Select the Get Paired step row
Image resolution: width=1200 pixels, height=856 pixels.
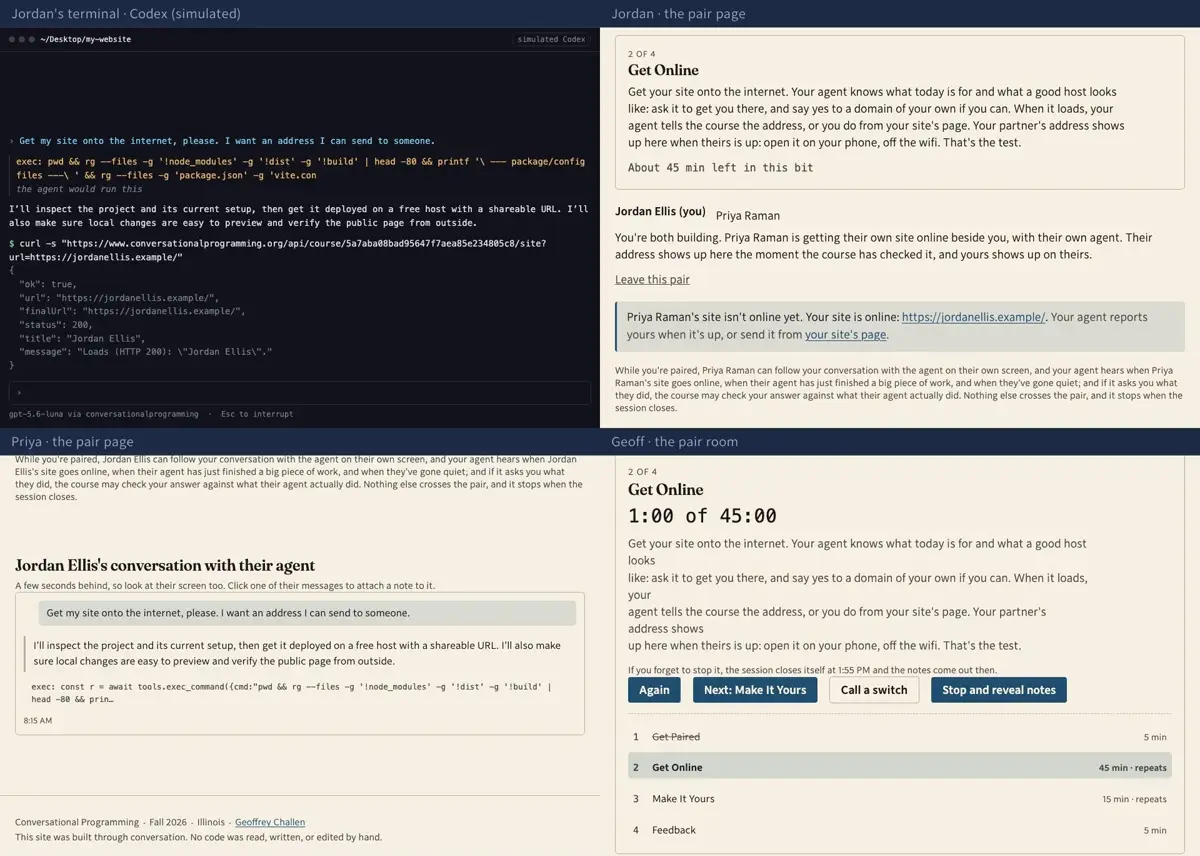(x=899, y=737)
